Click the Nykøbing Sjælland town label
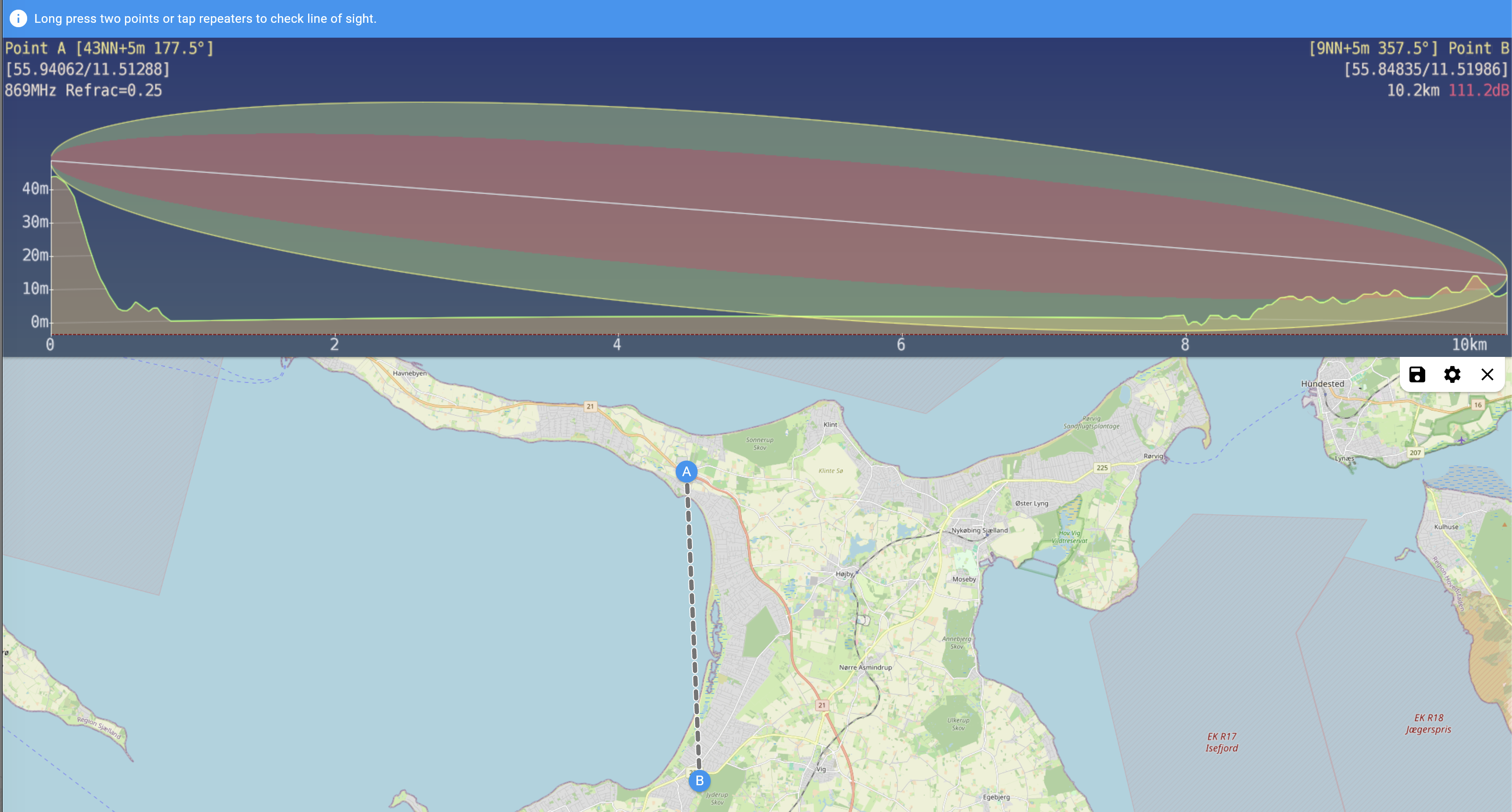 coord(980,530)
